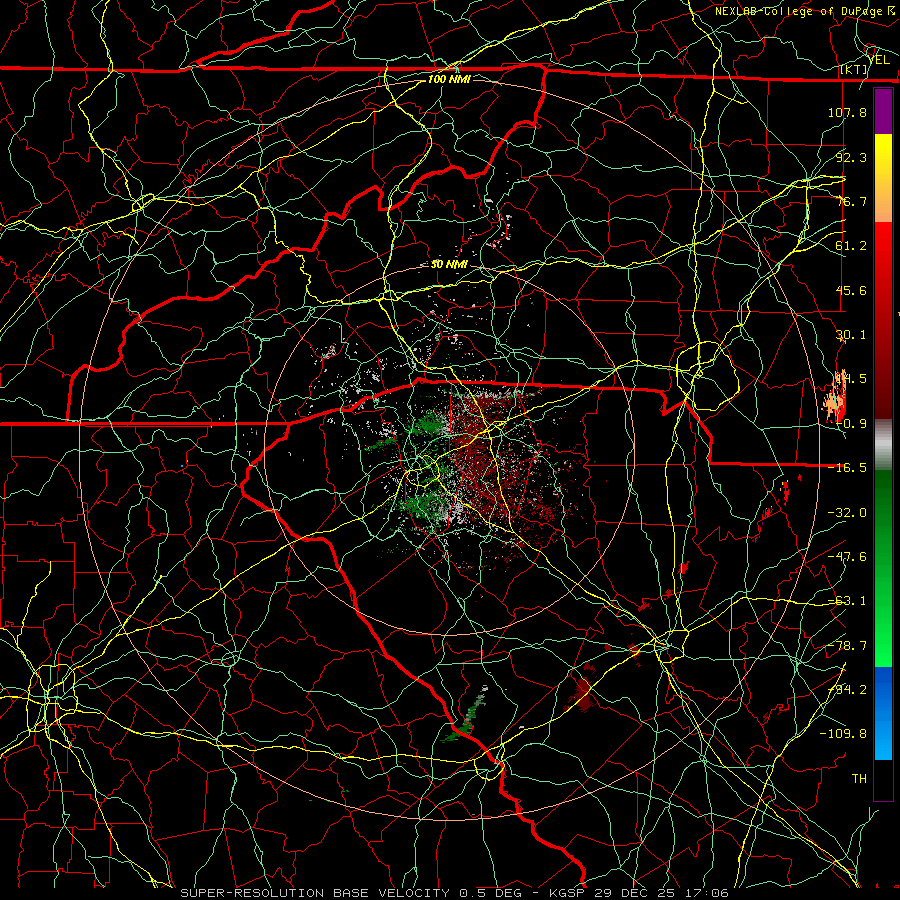Image resolution: width=900 pixels, height=900 pixels.
Task: Click the 45.6 scale value
Action: tap(851, 290)
